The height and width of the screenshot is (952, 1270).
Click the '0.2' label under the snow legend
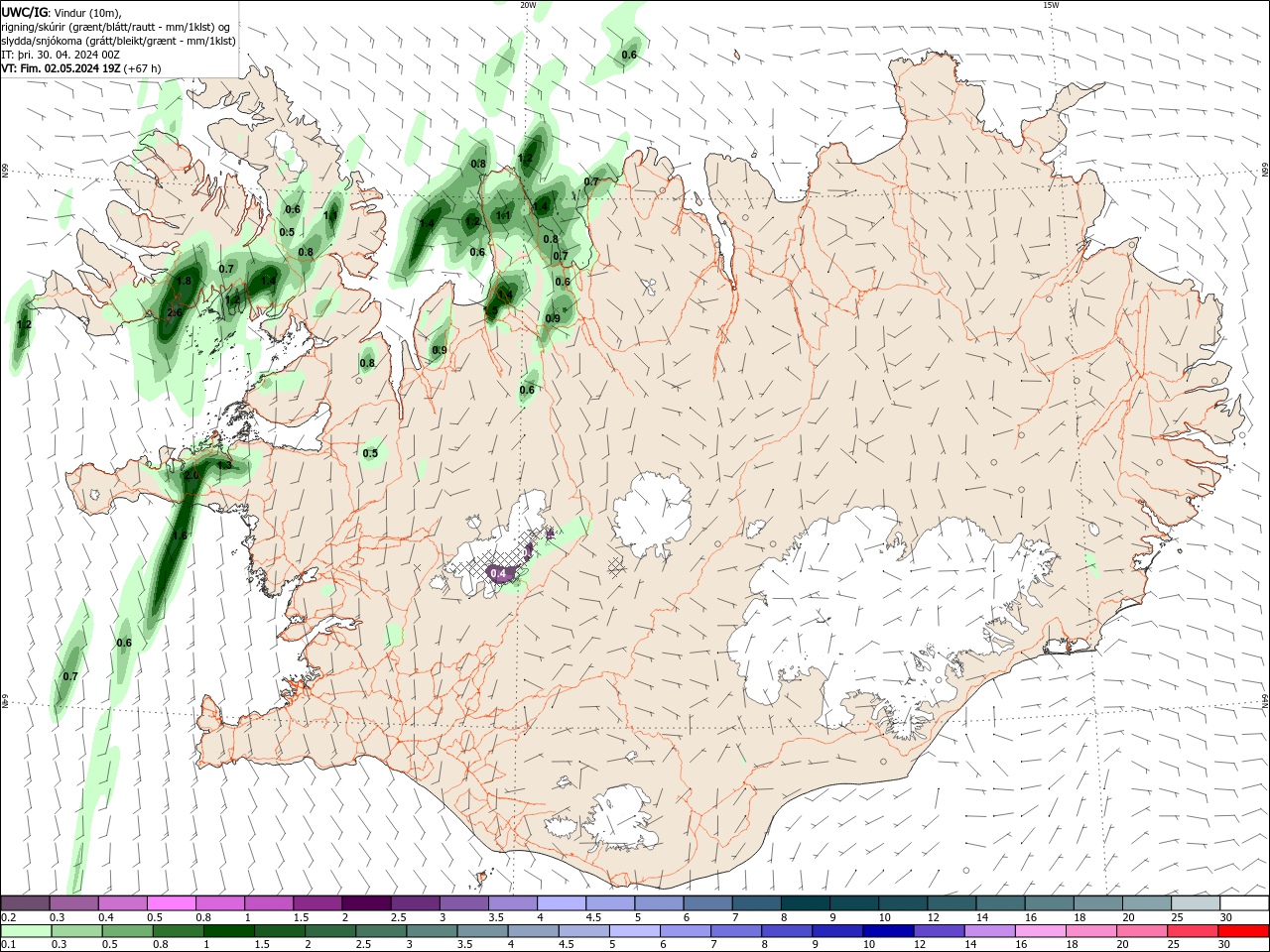(x=8, y=917)
